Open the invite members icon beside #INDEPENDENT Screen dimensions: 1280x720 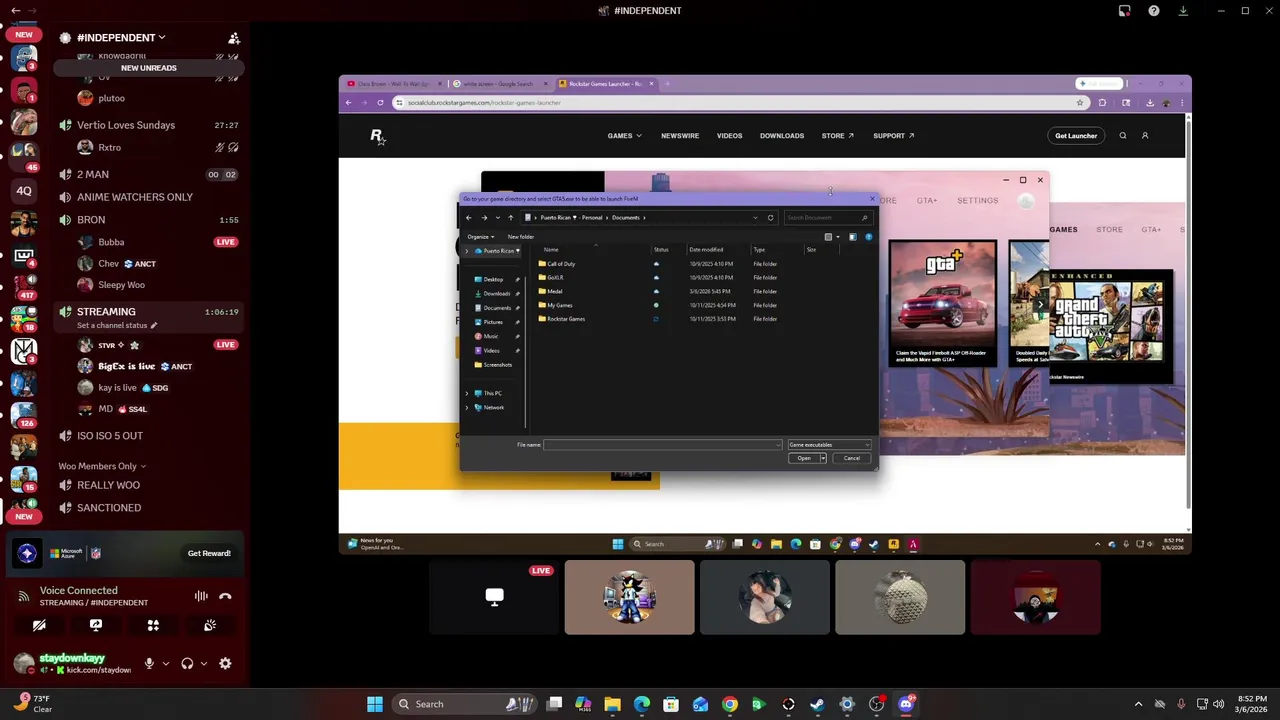click(x=234, y=38)
